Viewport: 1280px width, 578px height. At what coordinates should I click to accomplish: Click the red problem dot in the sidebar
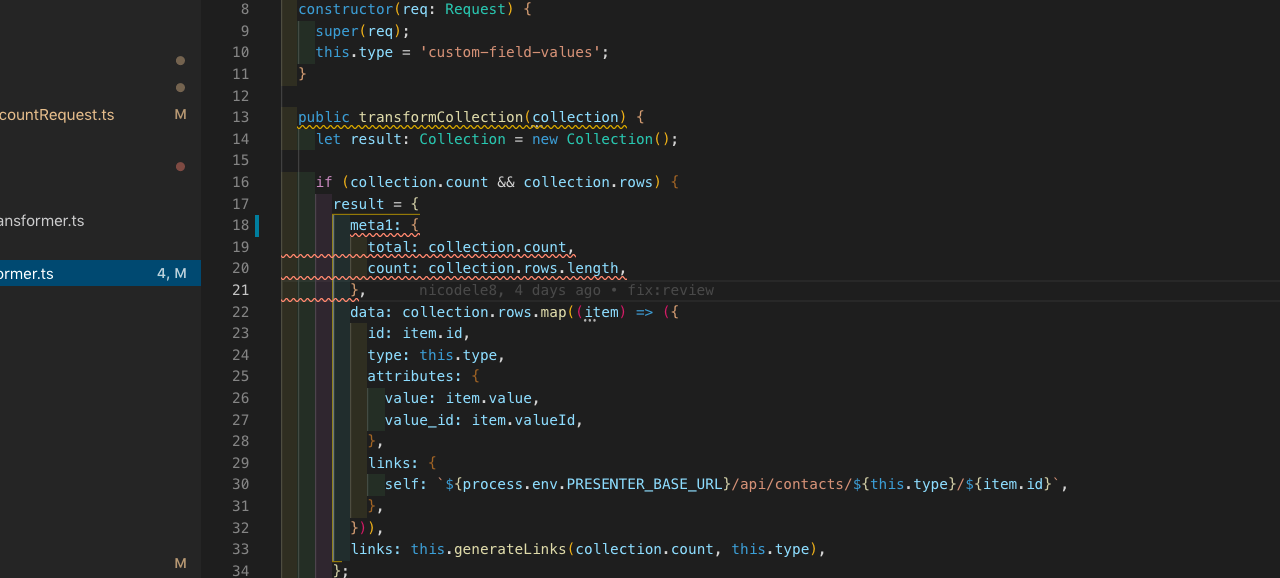pos(180,167)
